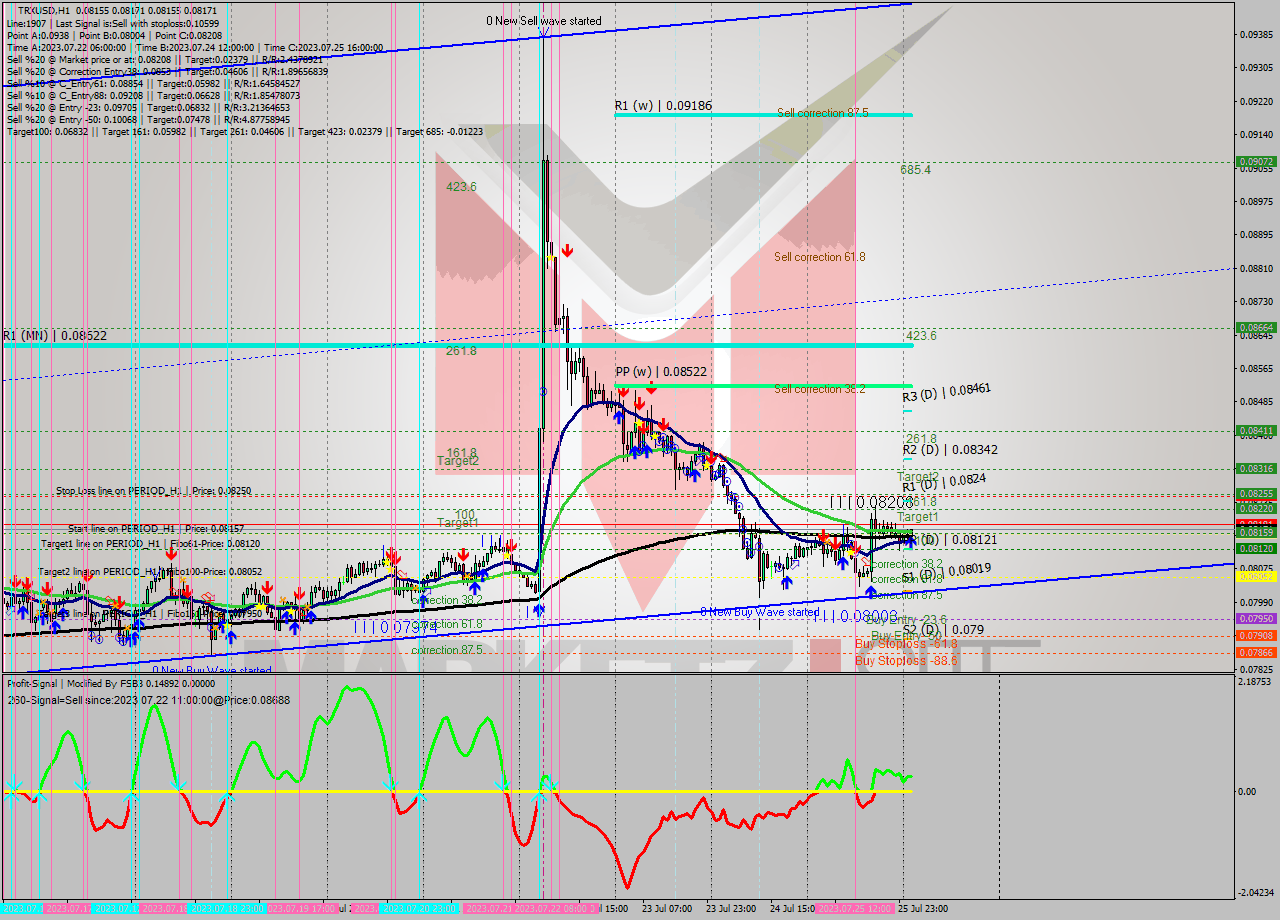Click the yellow signal square beneath the spike candle

click(550, 257)
